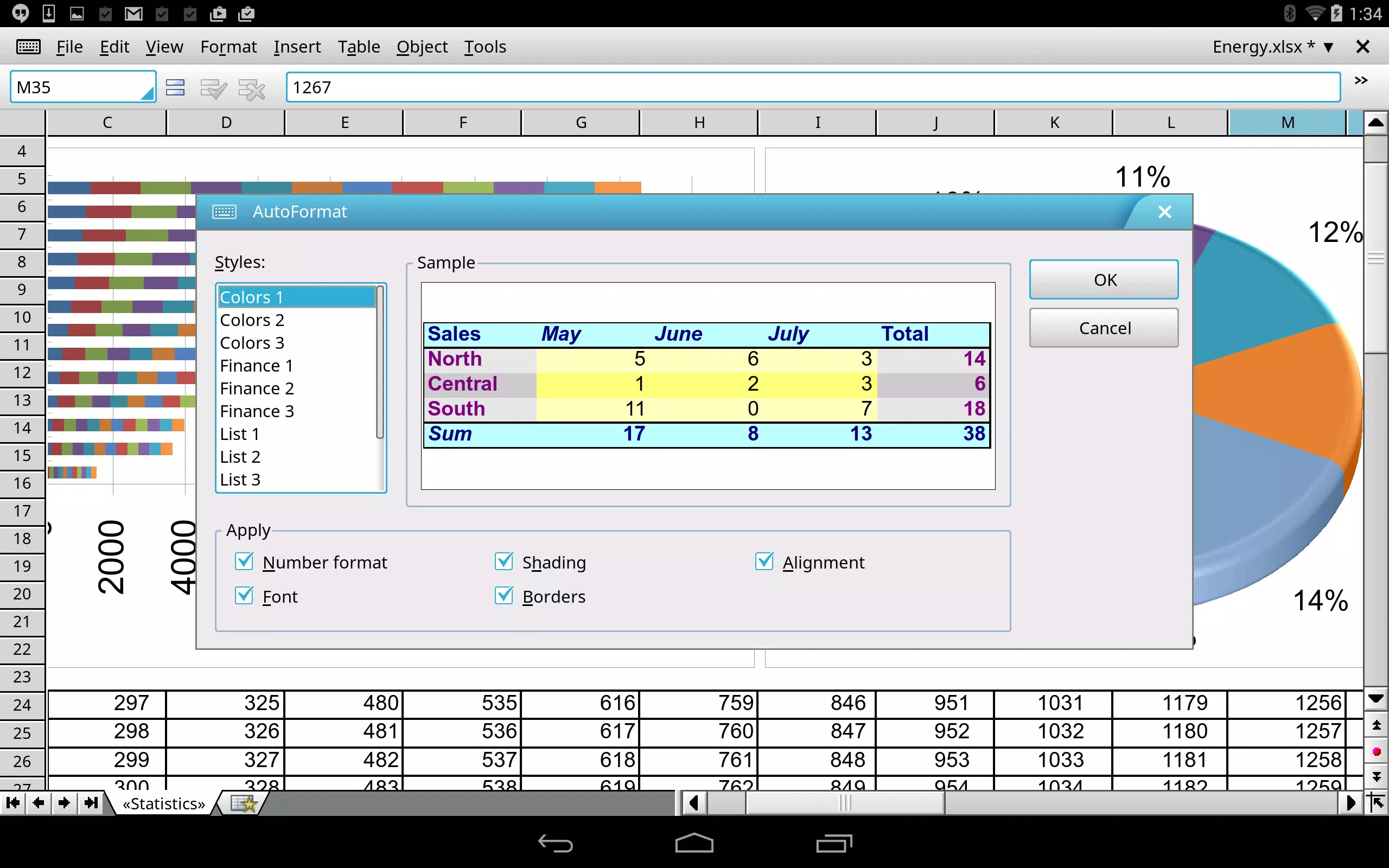Select List 2 style
Image resolution: width=1389 pixels, height=868 pixels.
coord(296,456)
